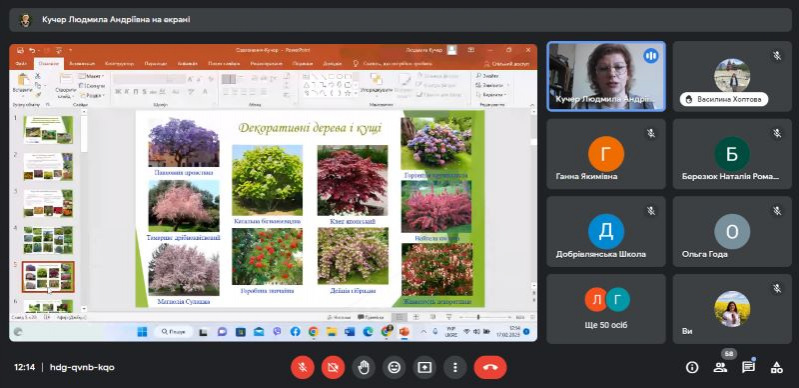Click PowerPoint's zoom slider in the status bar
The width and height of the screenshot is (799, 388).
coord(478,317)
